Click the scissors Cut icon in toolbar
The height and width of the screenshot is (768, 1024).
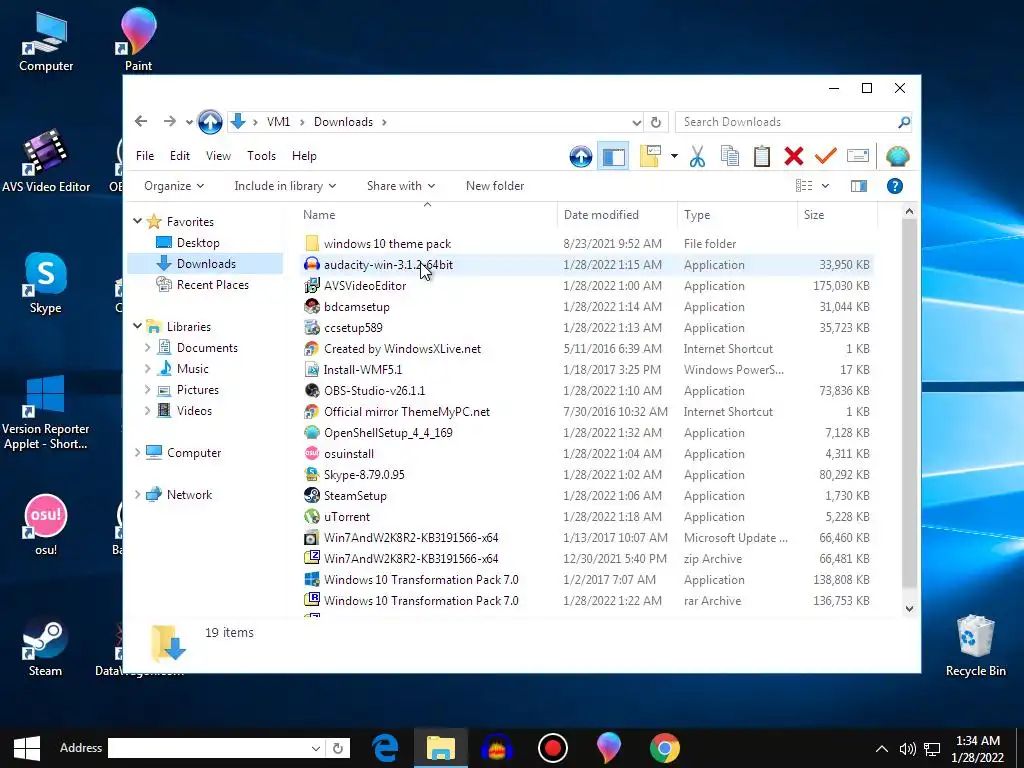coord(697,157)
